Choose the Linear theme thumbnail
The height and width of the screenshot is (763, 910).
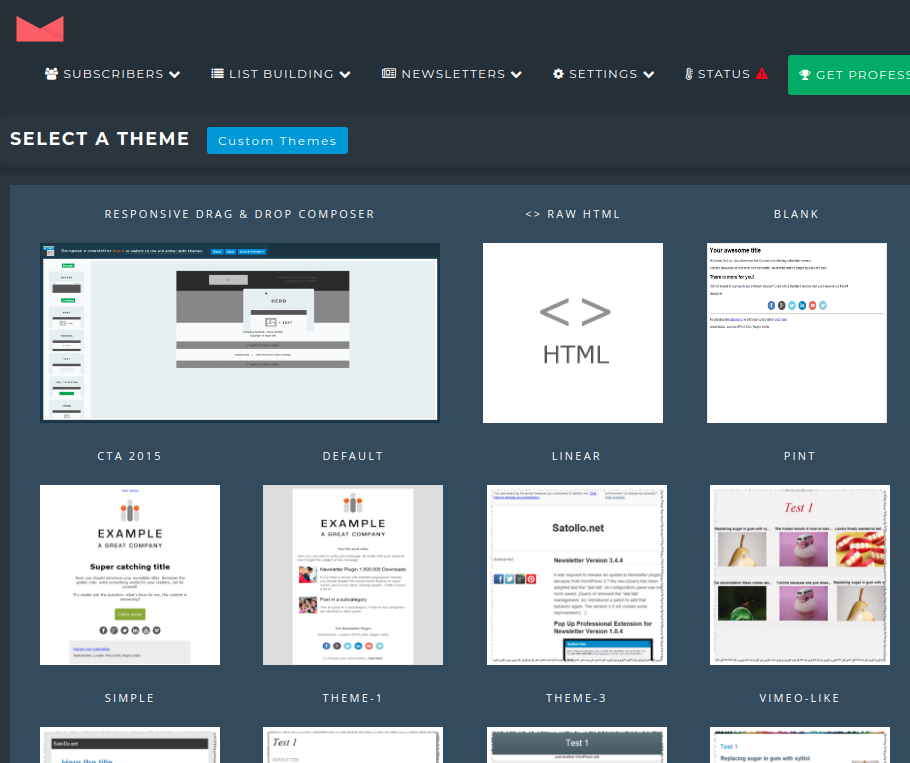pyautogui.click(x=577, y=575)
